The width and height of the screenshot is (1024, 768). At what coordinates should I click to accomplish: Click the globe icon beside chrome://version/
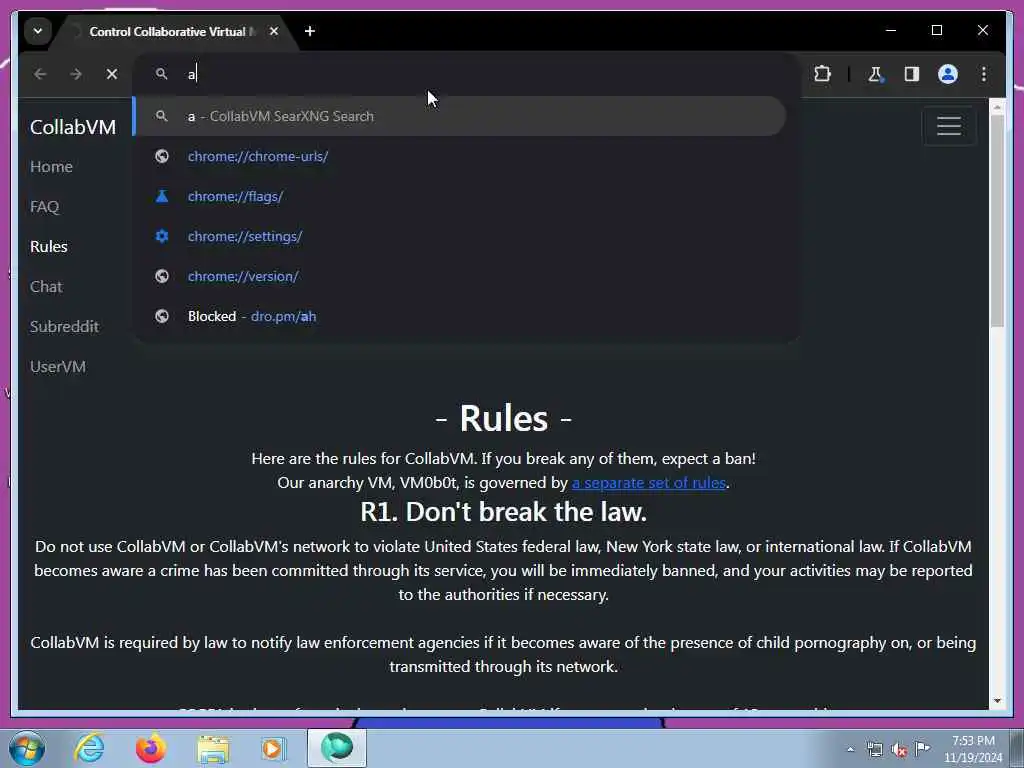162,276
